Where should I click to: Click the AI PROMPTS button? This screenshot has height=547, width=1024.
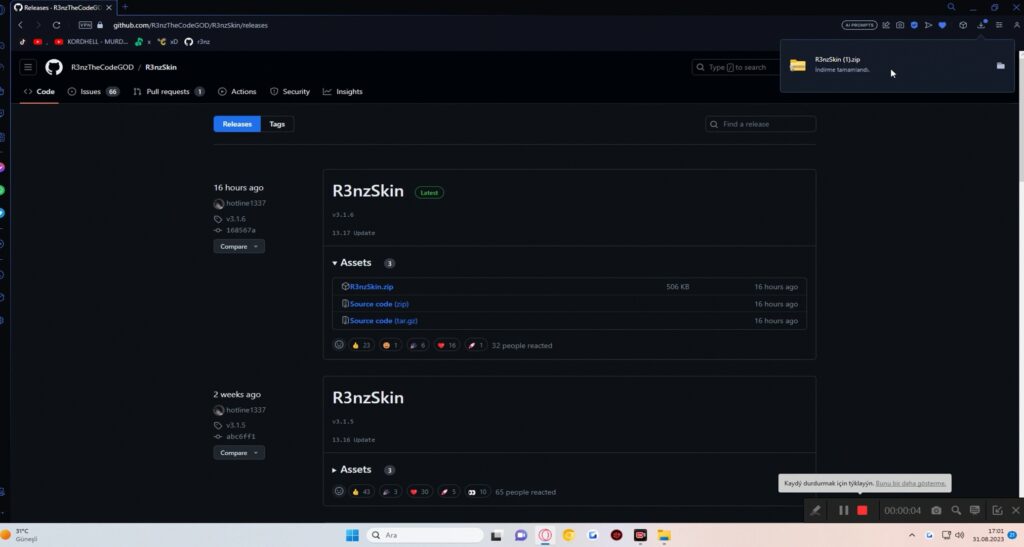859,25
